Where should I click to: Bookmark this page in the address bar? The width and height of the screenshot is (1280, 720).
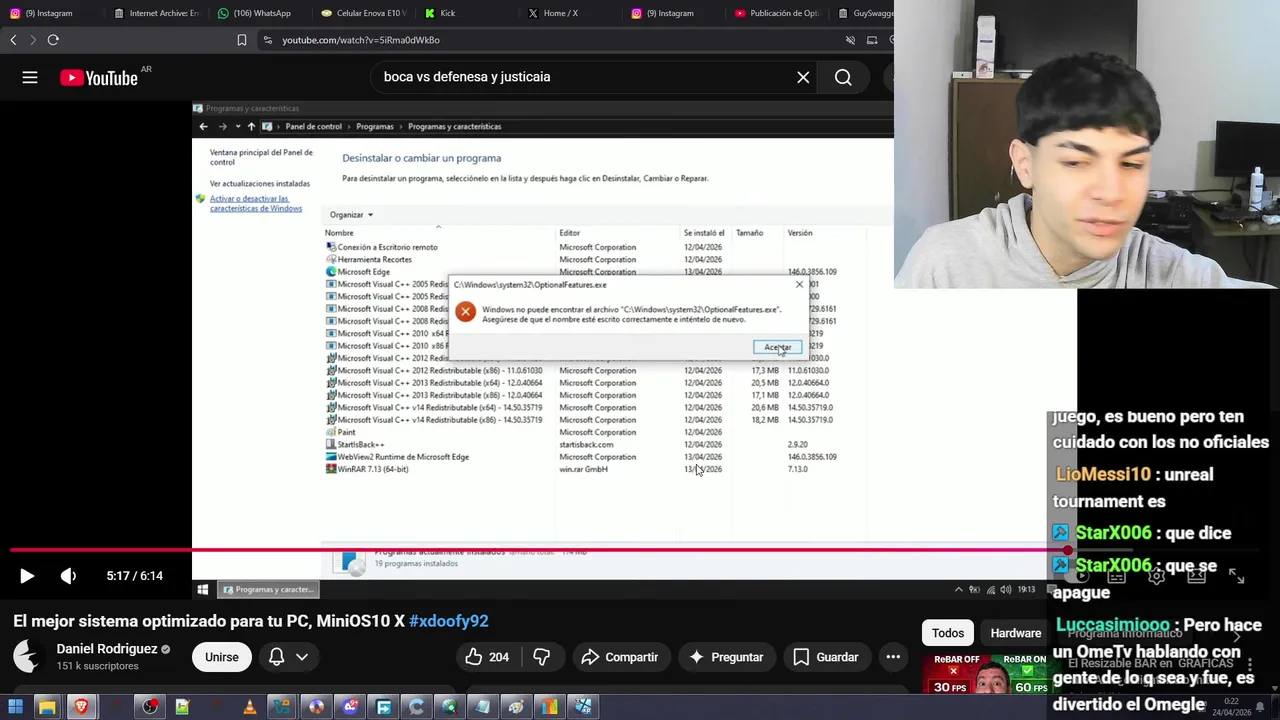(241, 40)
